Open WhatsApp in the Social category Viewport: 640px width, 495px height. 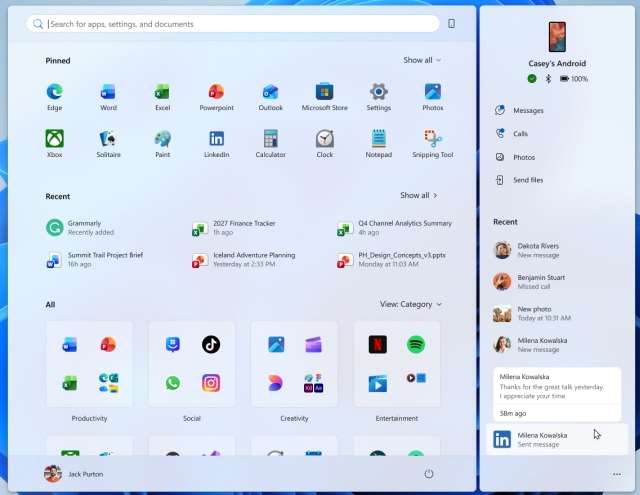click(173, 383)
